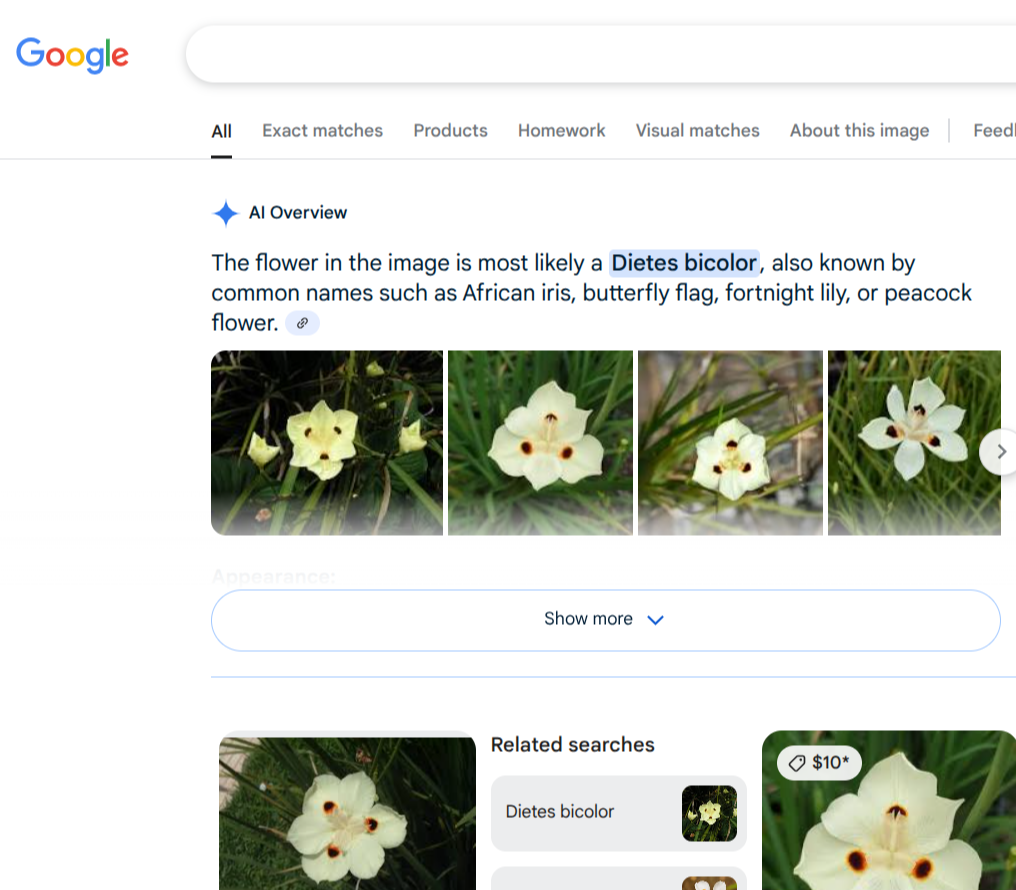Select the Dietes bicolor related search
This screenshot has height=890, width=1016.
[619, 813]
